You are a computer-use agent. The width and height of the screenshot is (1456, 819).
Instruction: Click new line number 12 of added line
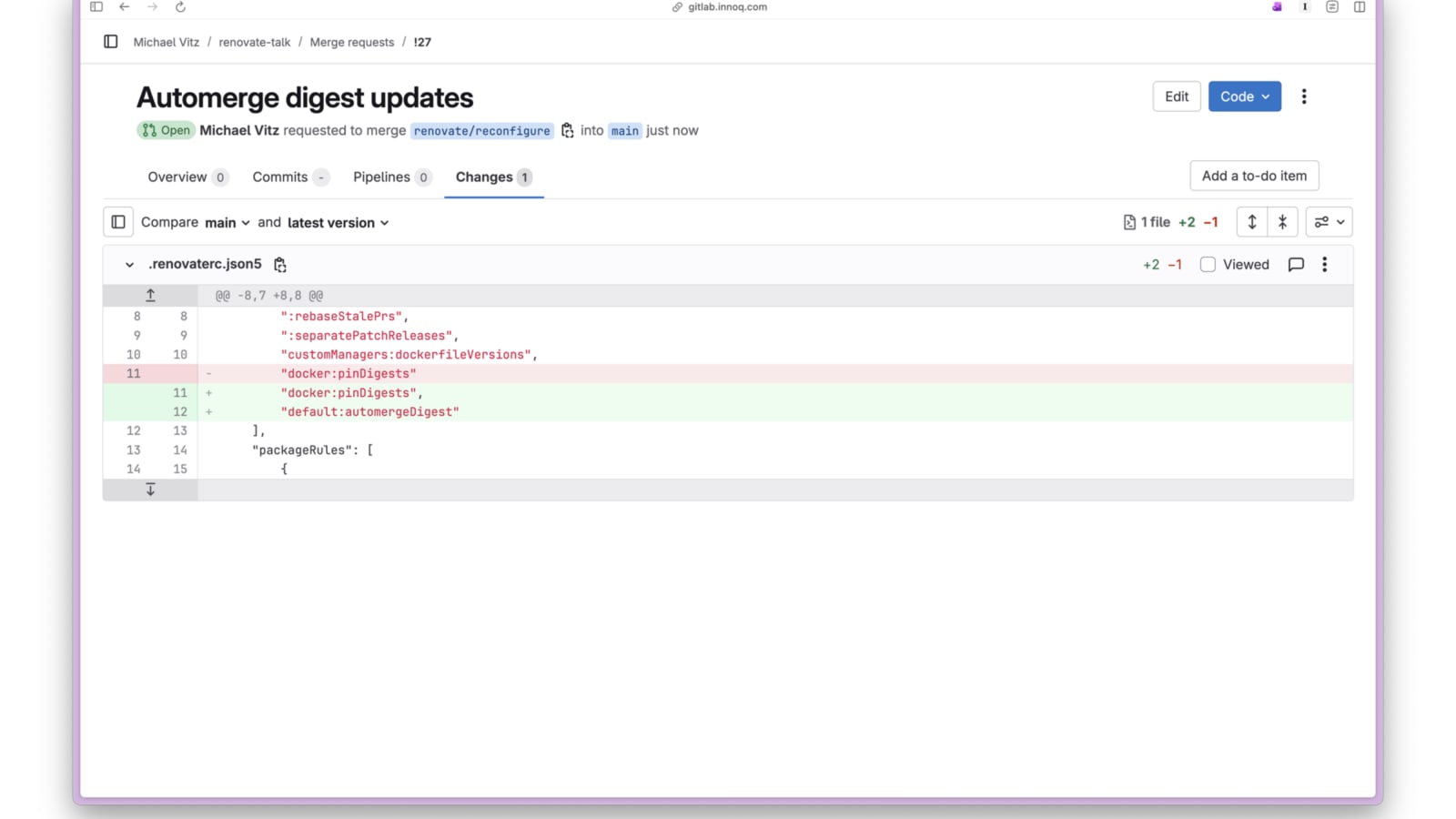180,412
